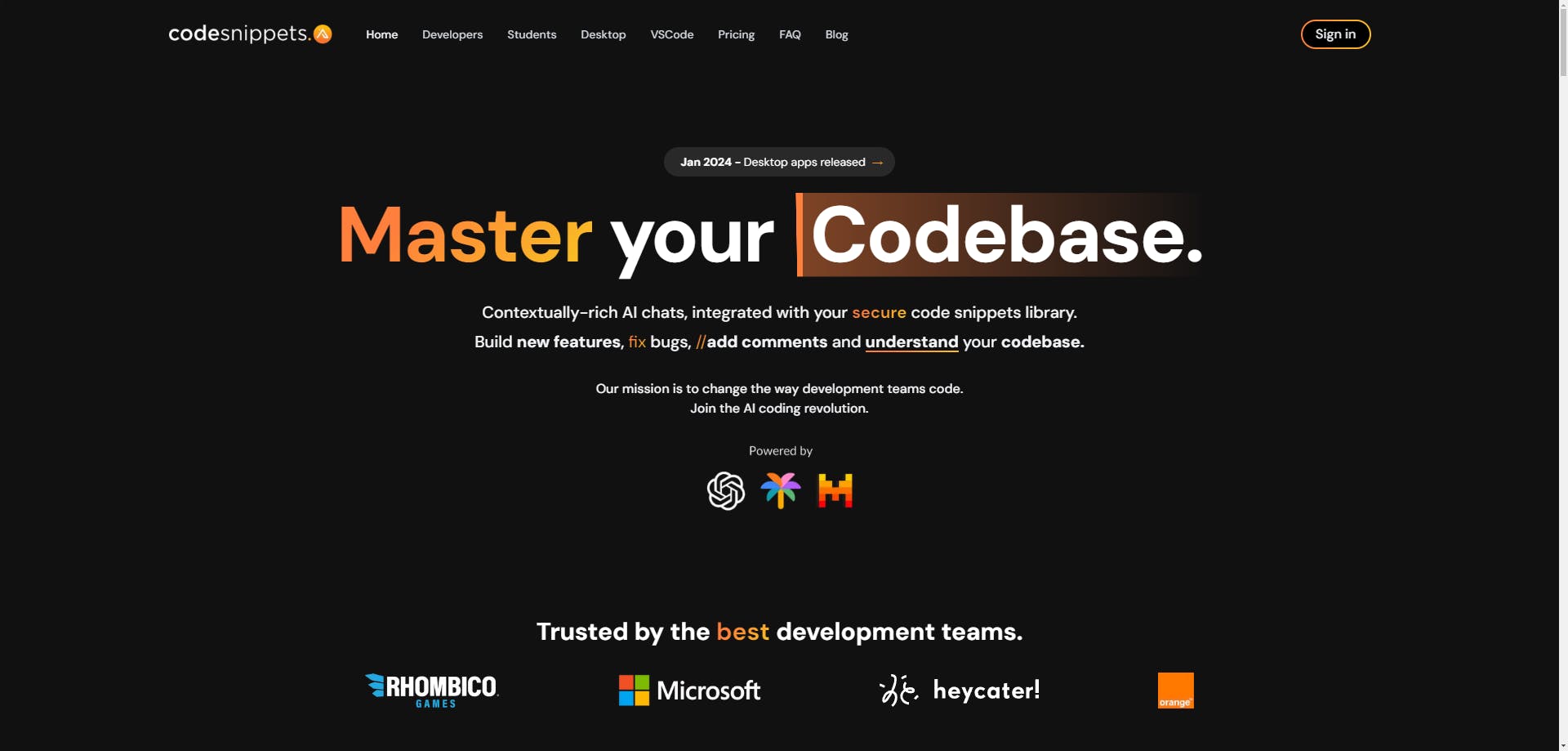
Task: Click the OpenAI logo icon
Action: coord(725,491)
